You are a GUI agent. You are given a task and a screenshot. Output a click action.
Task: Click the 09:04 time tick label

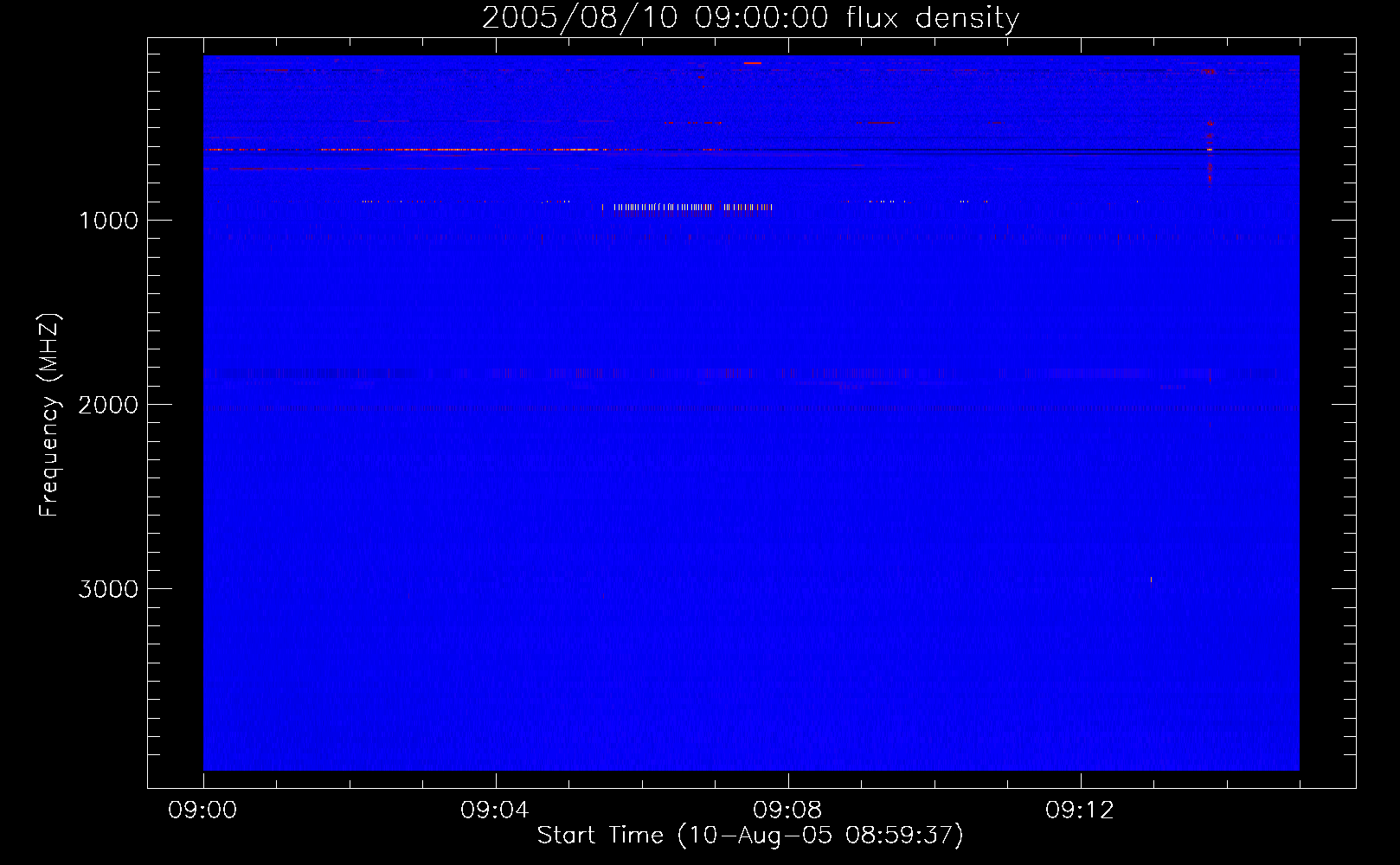(496, 811)
